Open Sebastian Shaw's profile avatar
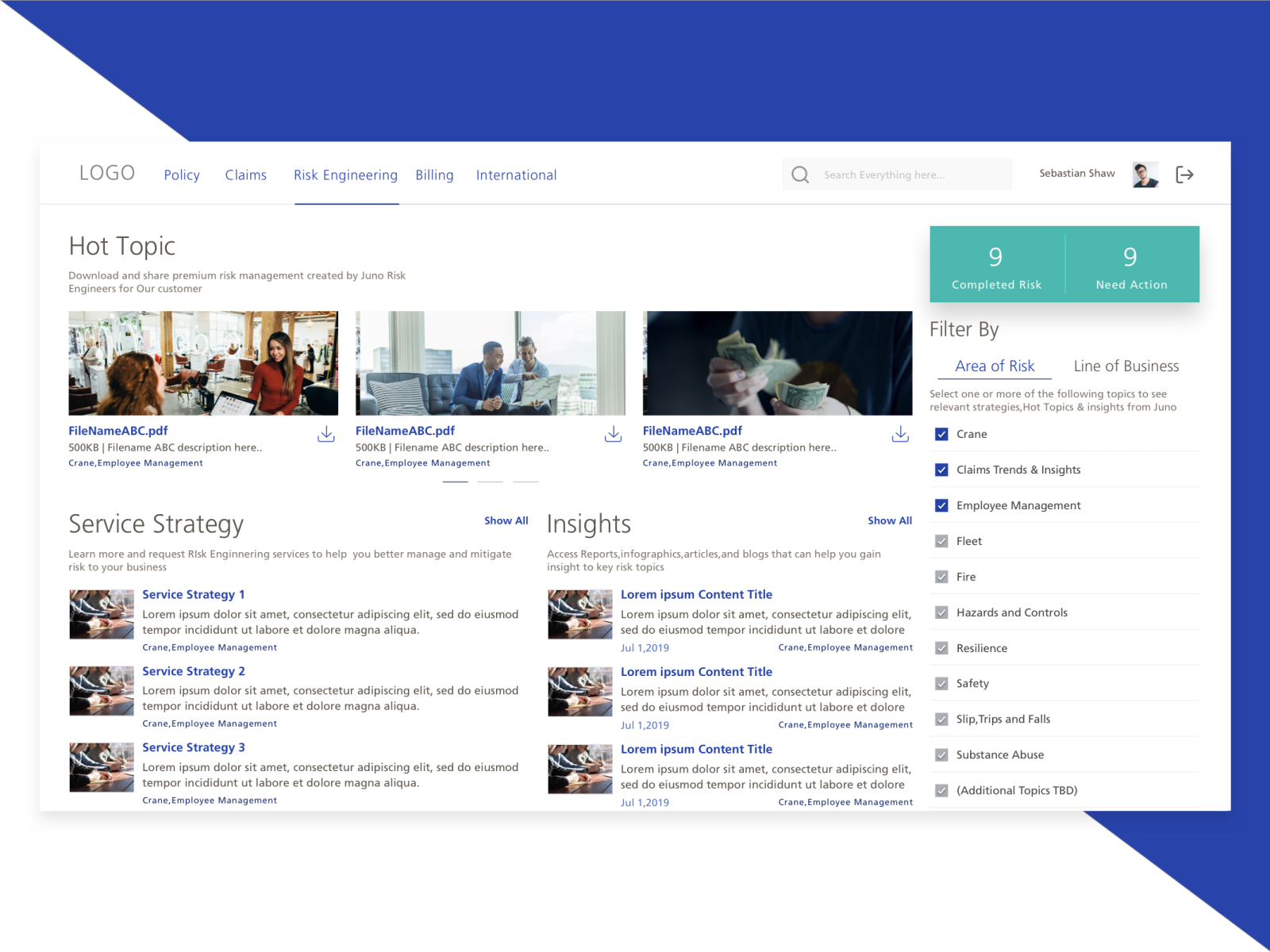This screenshot has width=1270, height=952. pos(1144,174)
